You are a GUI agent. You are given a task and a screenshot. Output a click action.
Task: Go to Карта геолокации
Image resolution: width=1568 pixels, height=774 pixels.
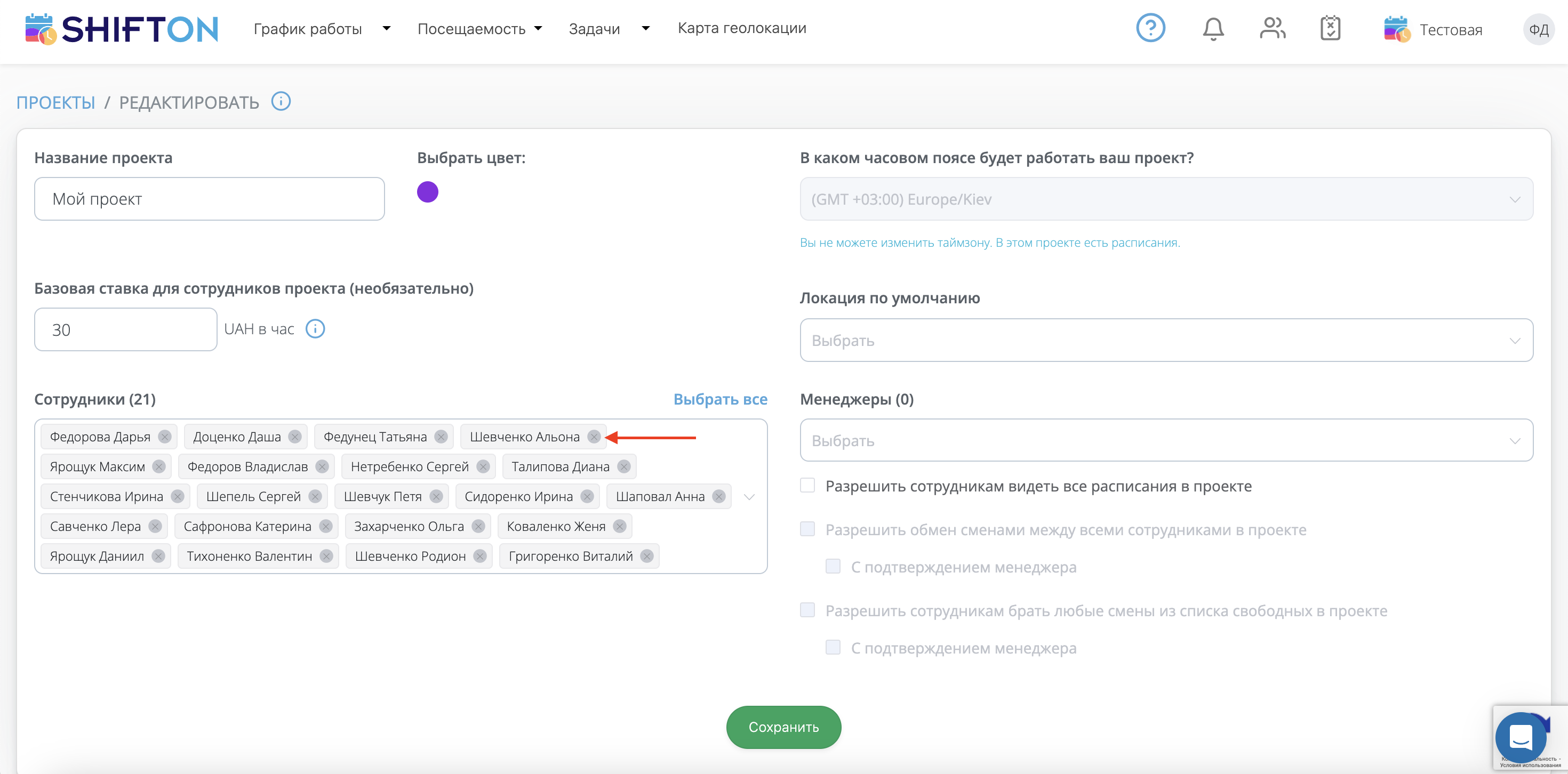[x=741, y=28]
